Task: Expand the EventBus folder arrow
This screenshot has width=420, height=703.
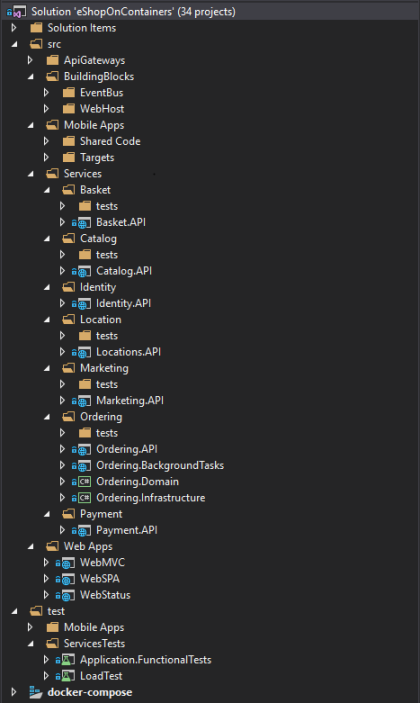Action: (46, 93)
